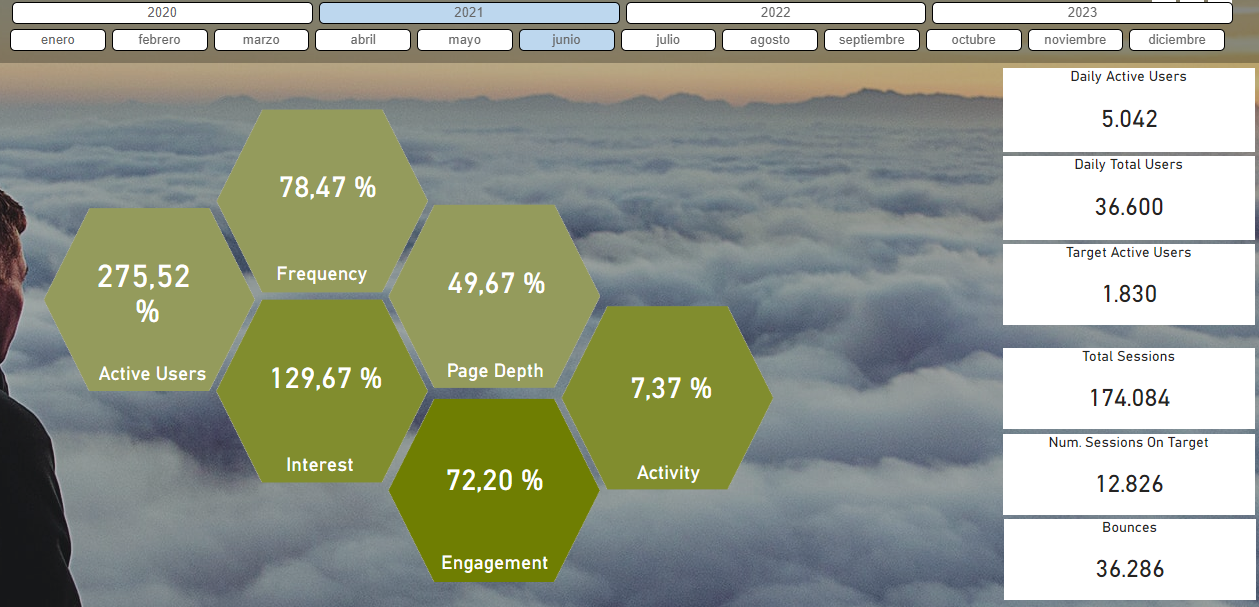
Task: Select the Frequency hexagon showing 78,47 %
Action: pos(321,201)
